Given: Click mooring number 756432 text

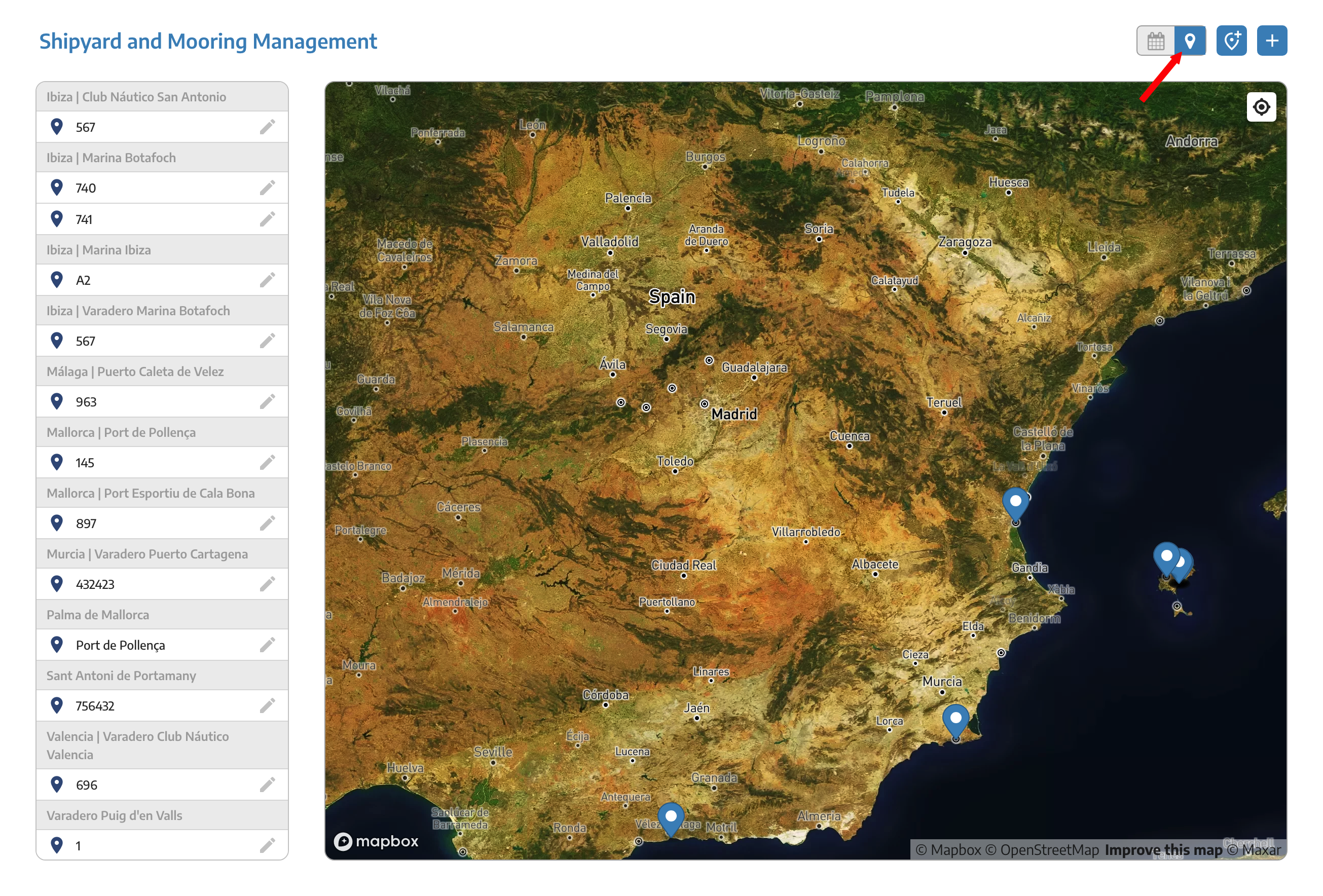Looking at the screenshot, I should click(x=95, y=706).
